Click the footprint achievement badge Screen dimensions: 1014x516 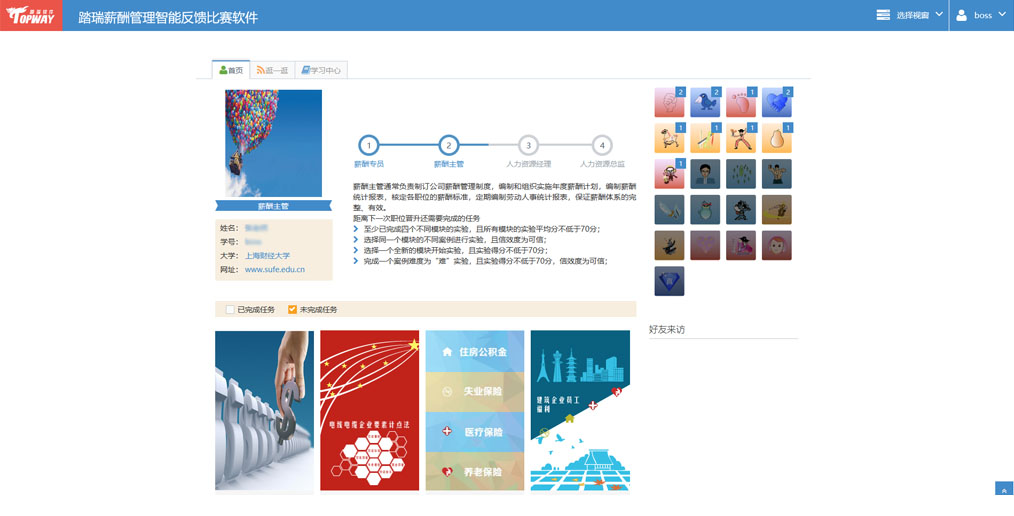coord(741,103)
